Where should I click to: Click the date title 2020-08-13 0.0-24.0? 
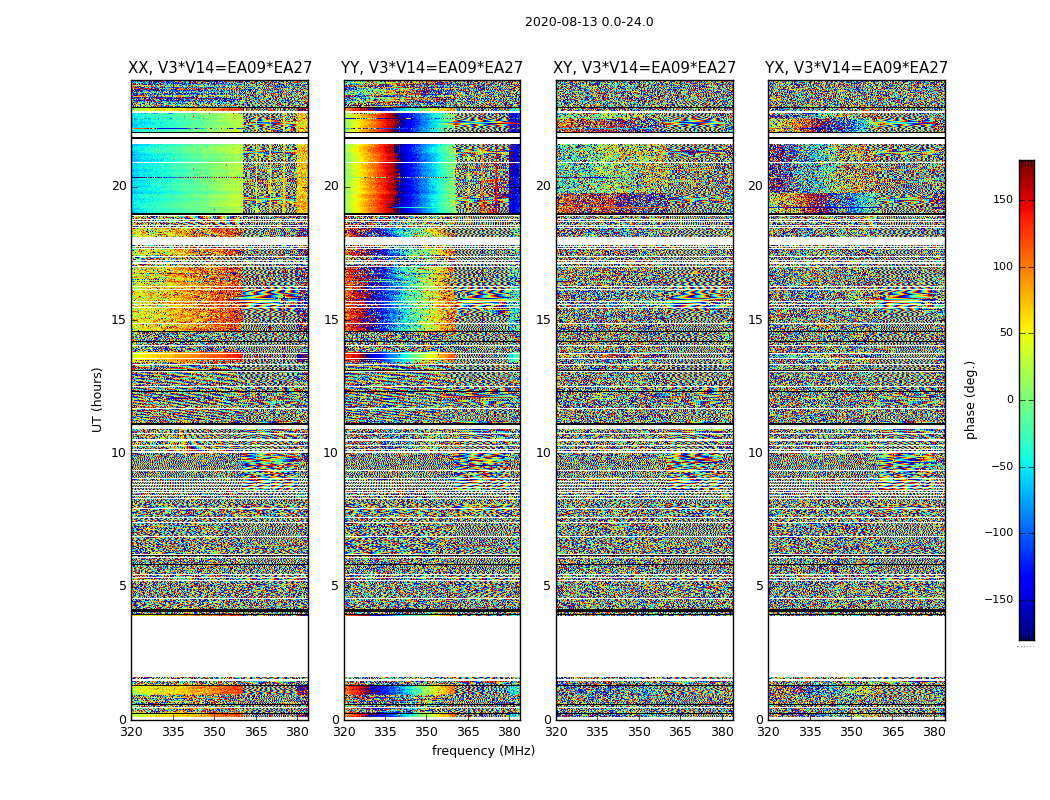589,21
